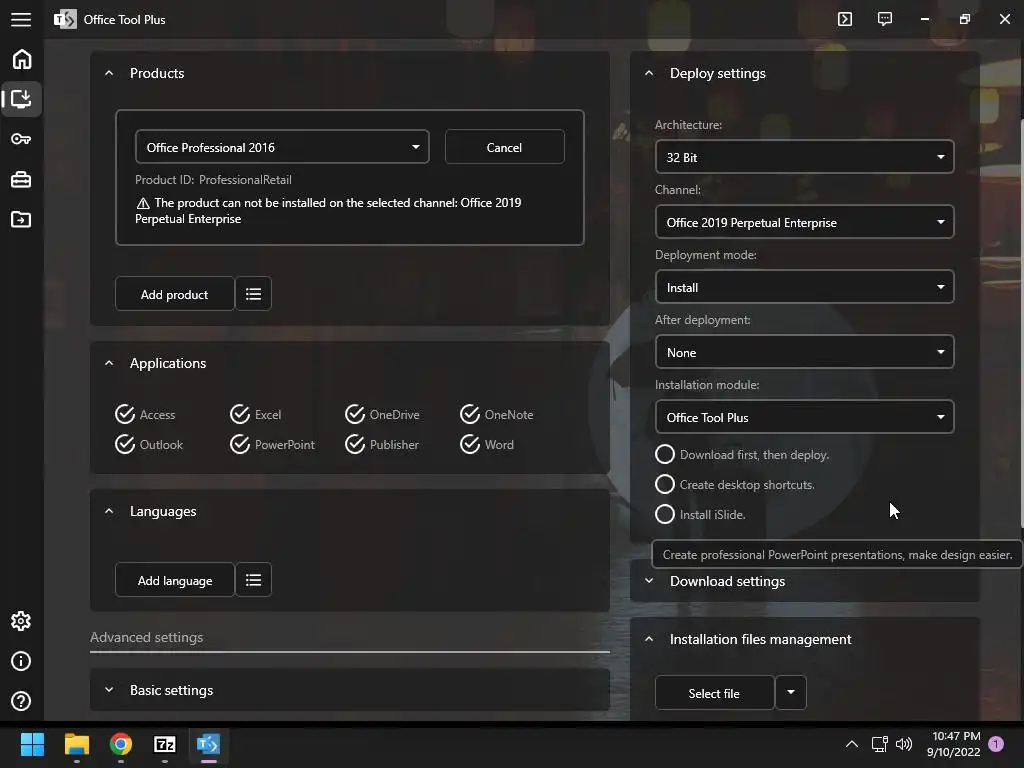The image size is (1024, 768).
Task: Open the After deployment None dropdown
Action: (x=805, y=352)
